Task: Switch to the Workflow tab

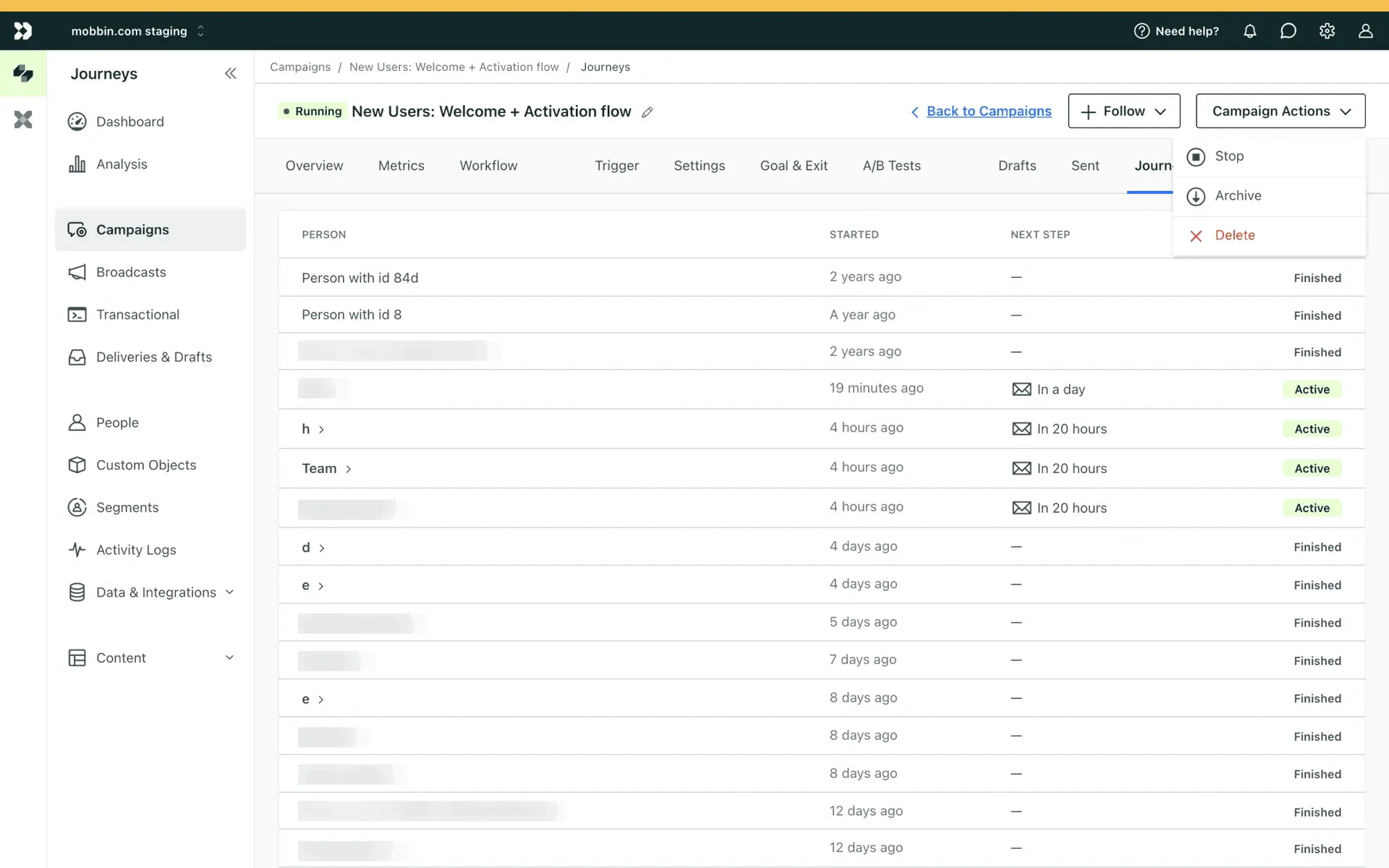Action: (488, 166)
